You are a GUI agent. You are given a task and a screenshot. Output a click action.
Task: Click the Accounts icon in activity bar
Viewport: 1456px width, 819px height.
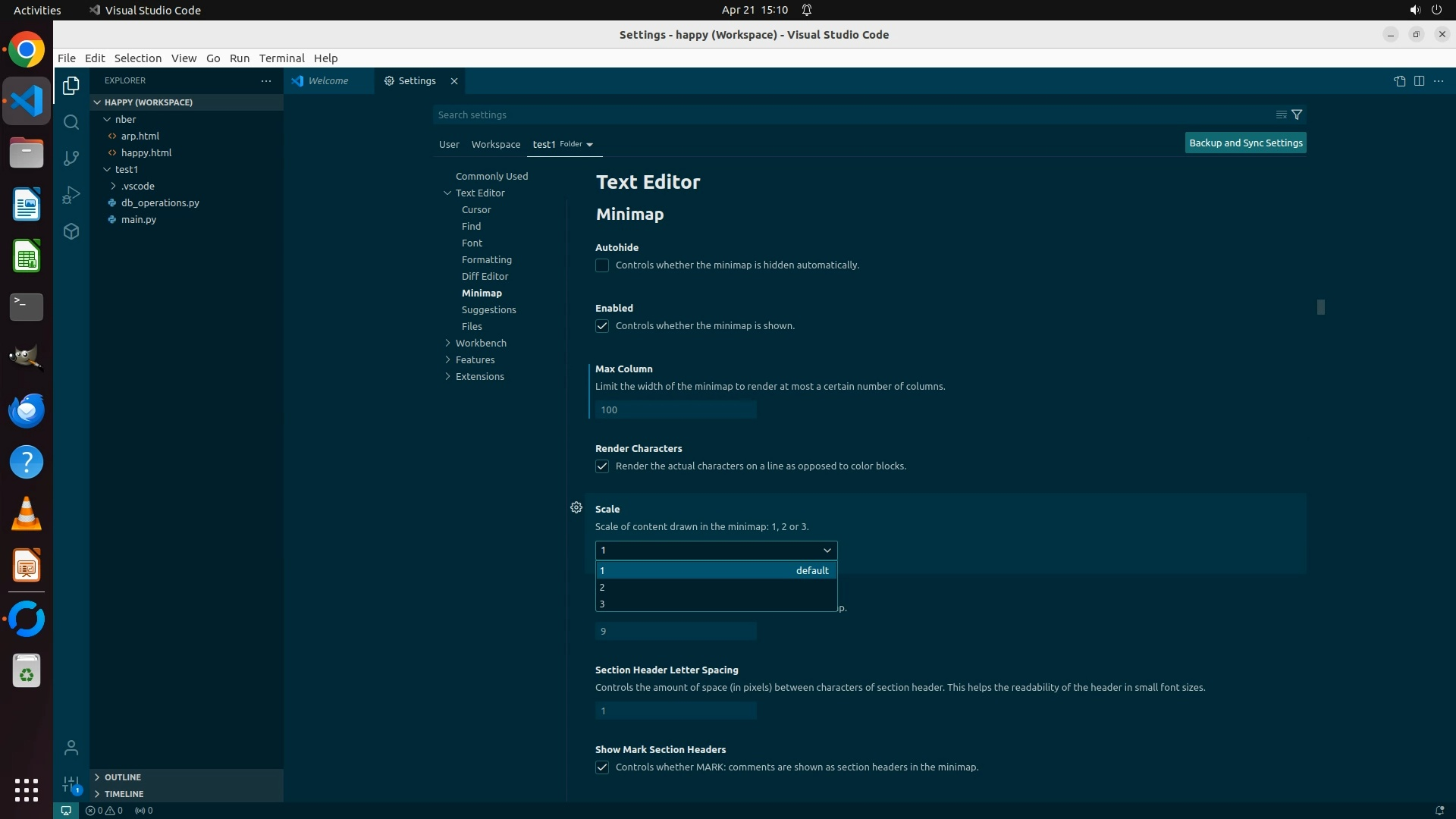[71, 748]
